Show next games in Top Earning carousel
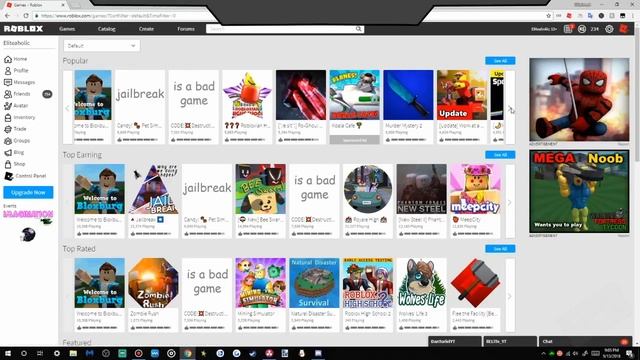Image resolution: width=640 pixels, height=360 pixels. (x=510, y=202)
